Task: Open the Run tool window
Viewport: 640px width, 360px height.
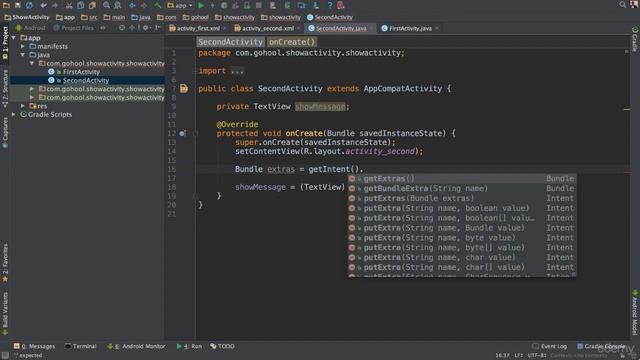Action: pos(189,346)
